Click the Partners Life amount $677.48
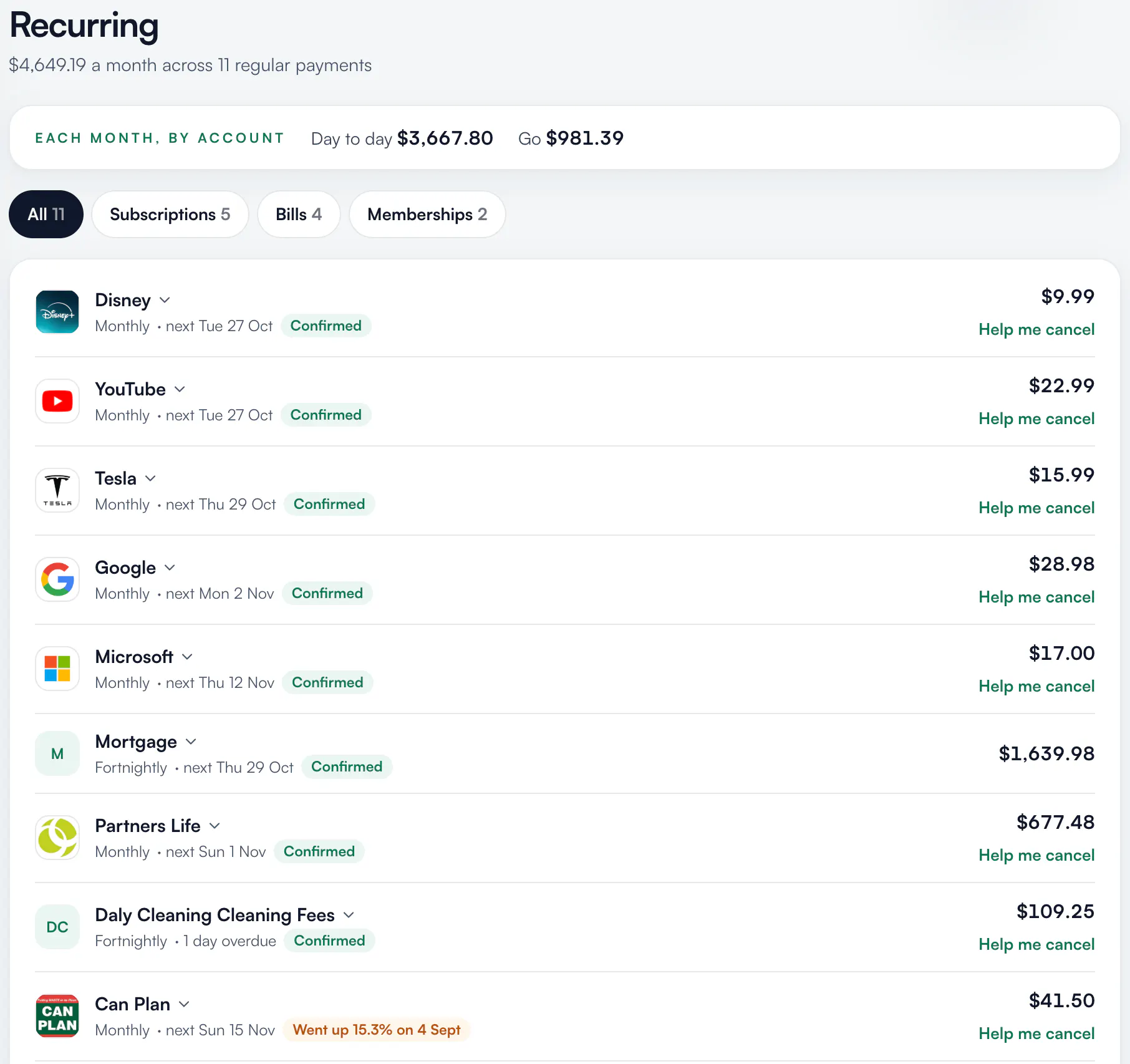Viewport: 1130px width, 1064px height. (1055, 822)
